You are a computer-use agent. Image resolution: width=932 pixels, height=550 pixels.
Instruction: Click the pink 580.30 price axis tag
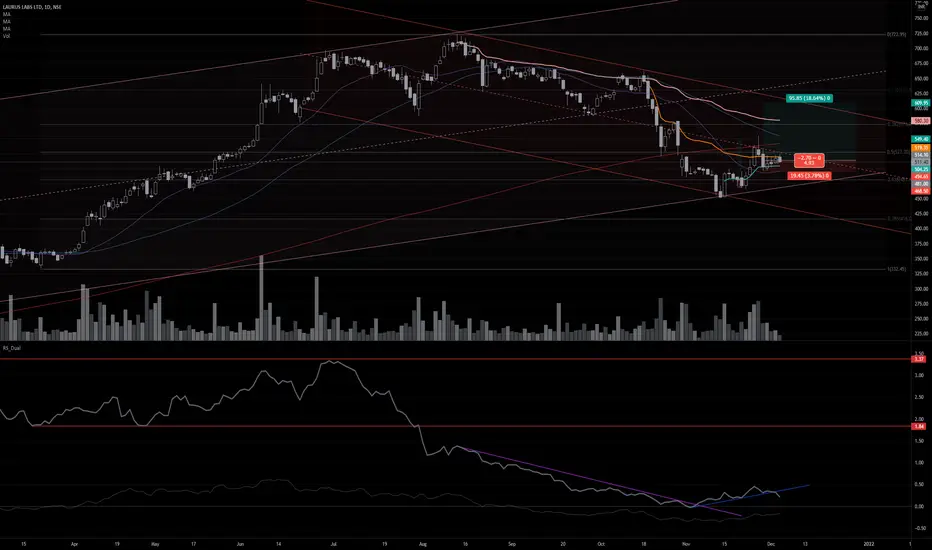(921, 121)
